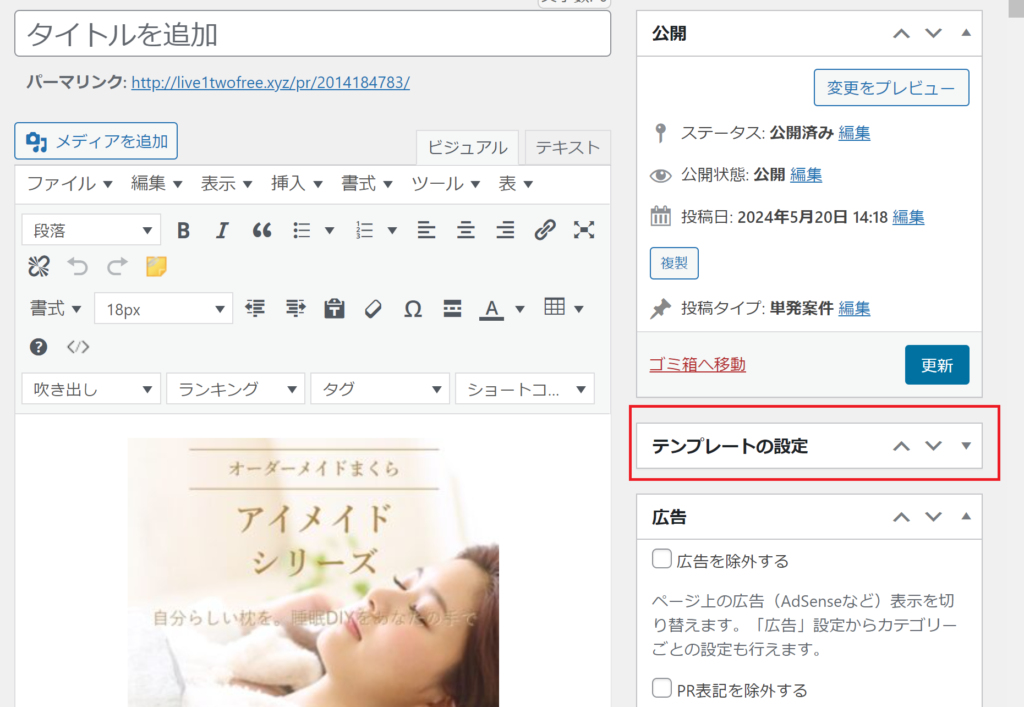Check the PR表記を除外する checkbox
This screenshot has width=1024, height=707.
click(x=662, y=688)
